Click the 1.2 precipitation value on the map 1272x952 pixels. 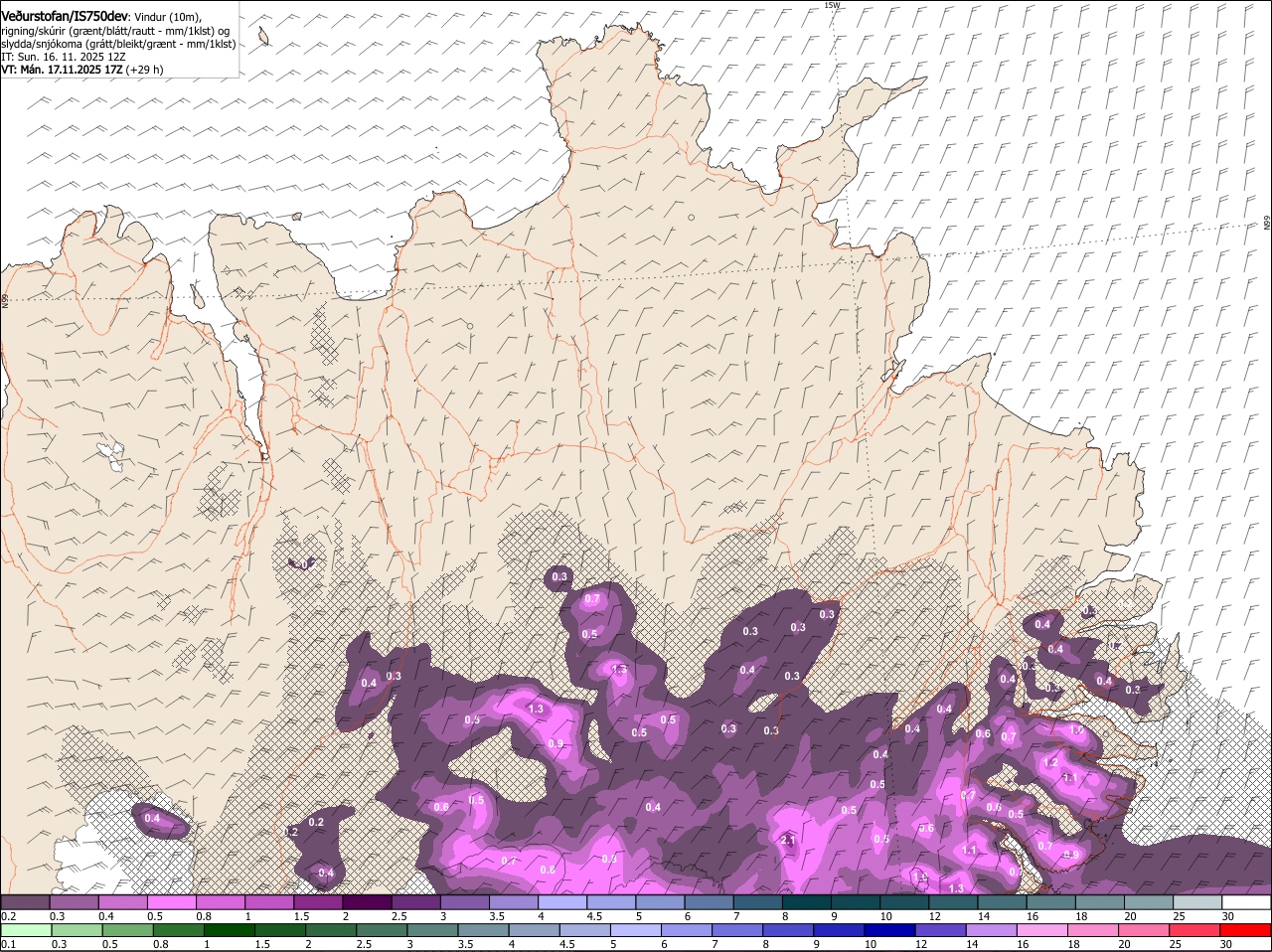(x=1051, y=763)
